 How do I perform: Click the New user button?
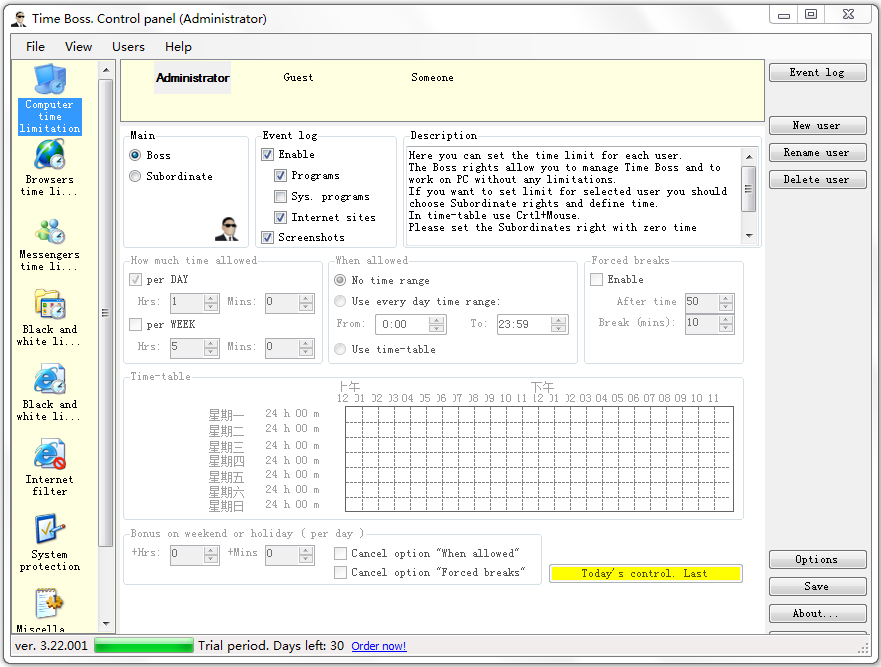click(x=817, y=125)
